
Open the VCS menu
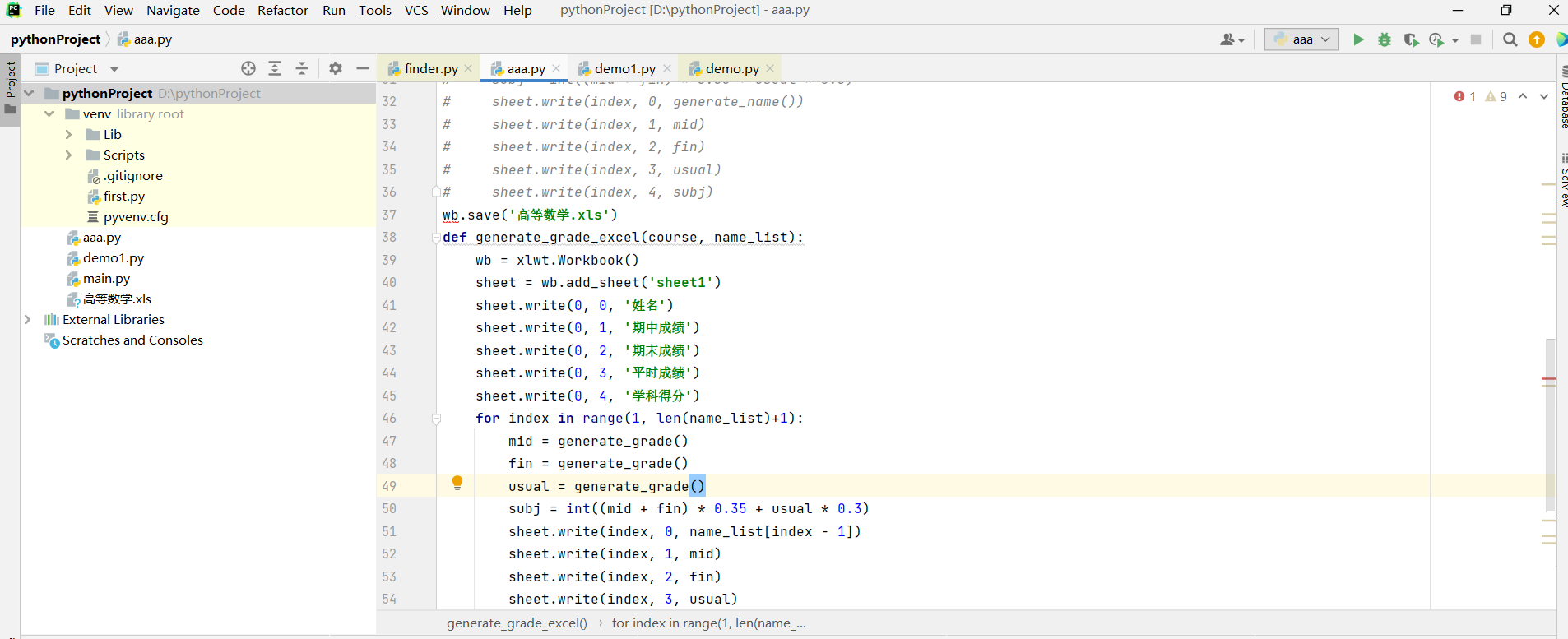pos(416,10)
